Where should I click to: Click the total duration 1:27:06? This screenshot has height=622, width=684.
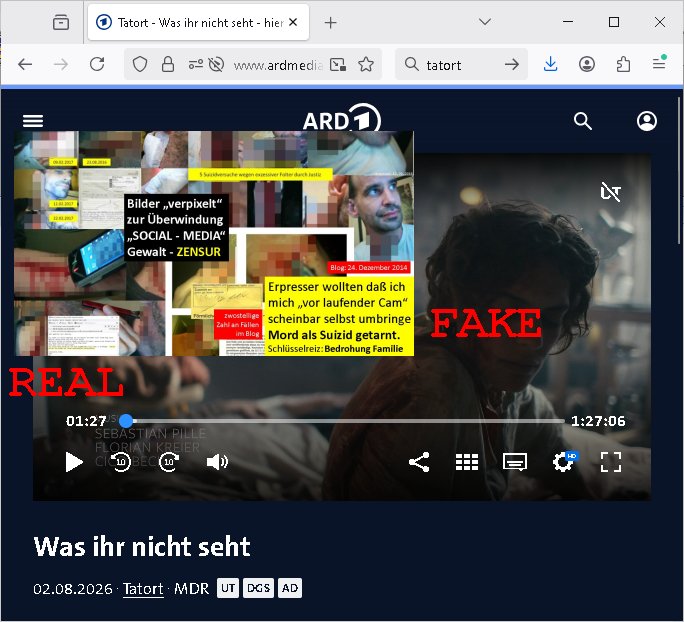point(598,421)
